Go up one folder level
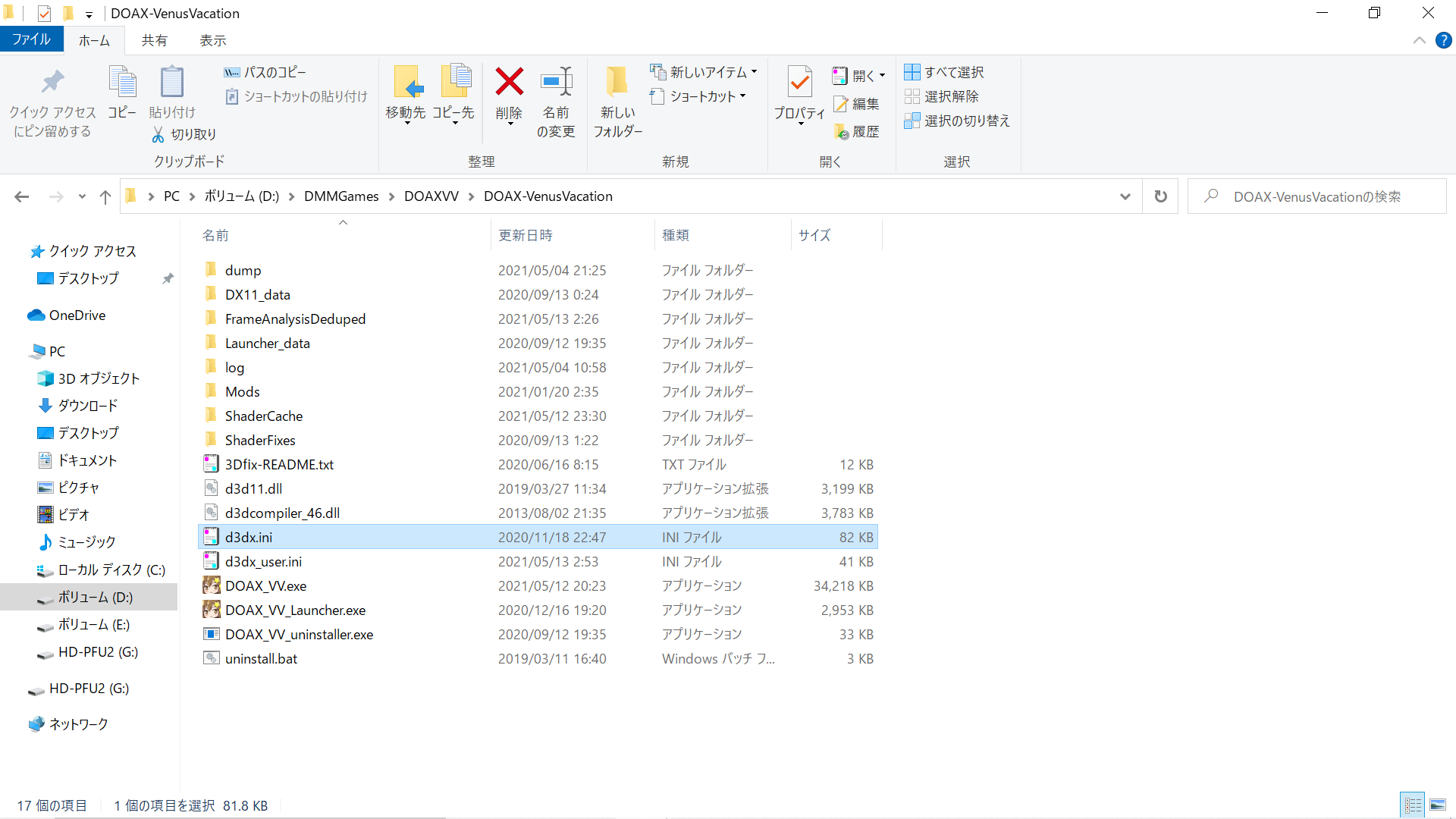Viewport: 1456px width, 819px height. [x=105, y=196]
